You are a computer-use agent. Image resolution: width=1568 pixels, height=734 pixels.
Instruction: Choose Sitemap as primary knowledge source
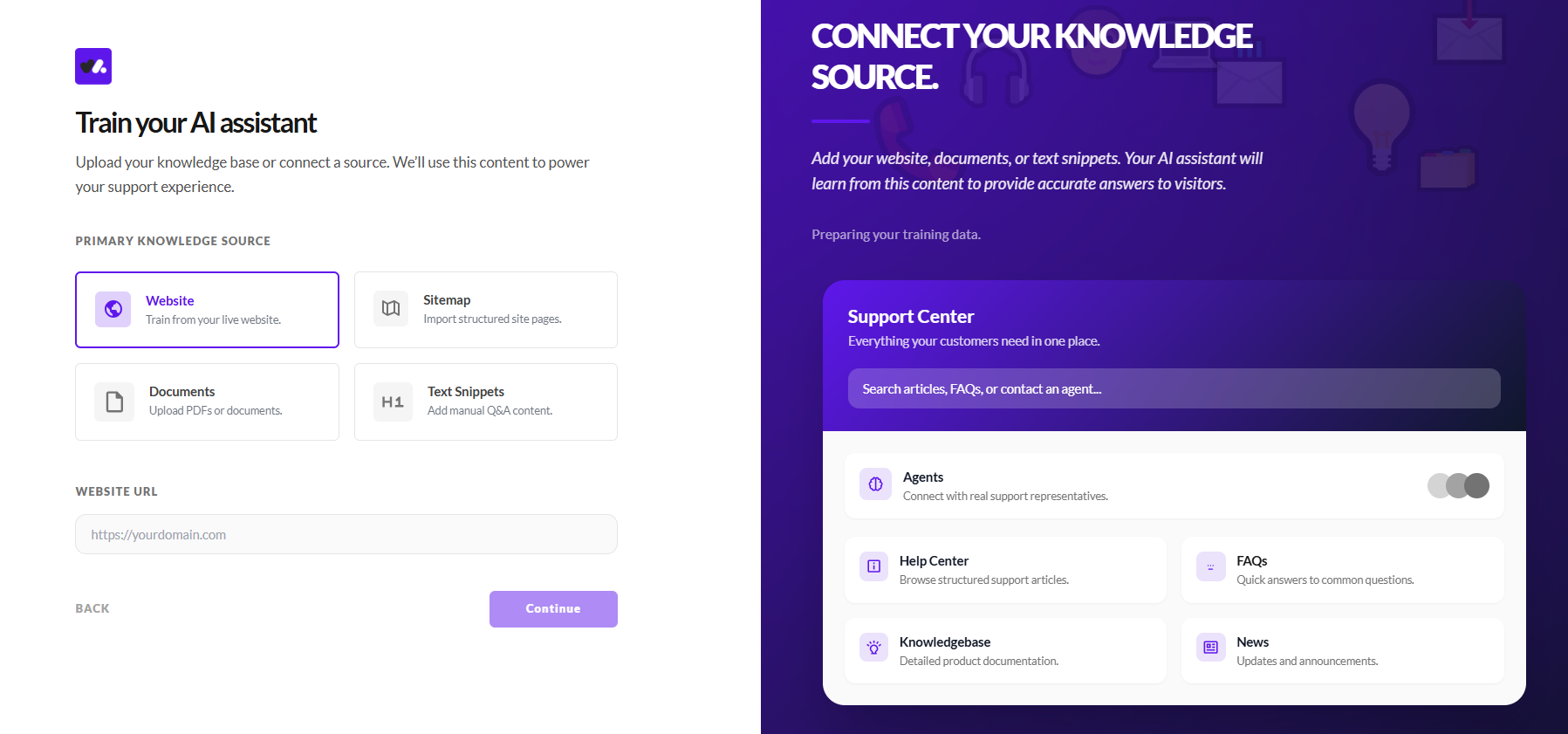coord(486,310)
